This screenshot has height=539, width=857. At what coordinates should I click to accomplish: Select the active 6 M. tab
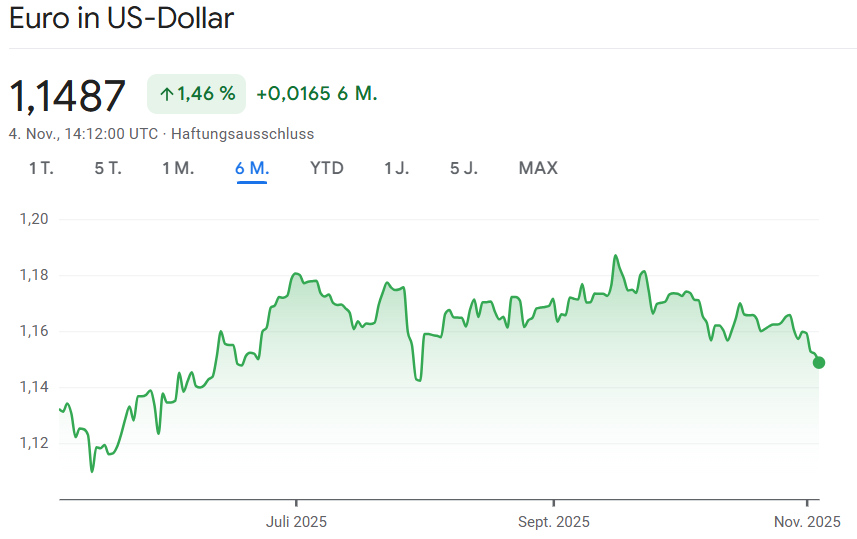[x=252, y=168]
